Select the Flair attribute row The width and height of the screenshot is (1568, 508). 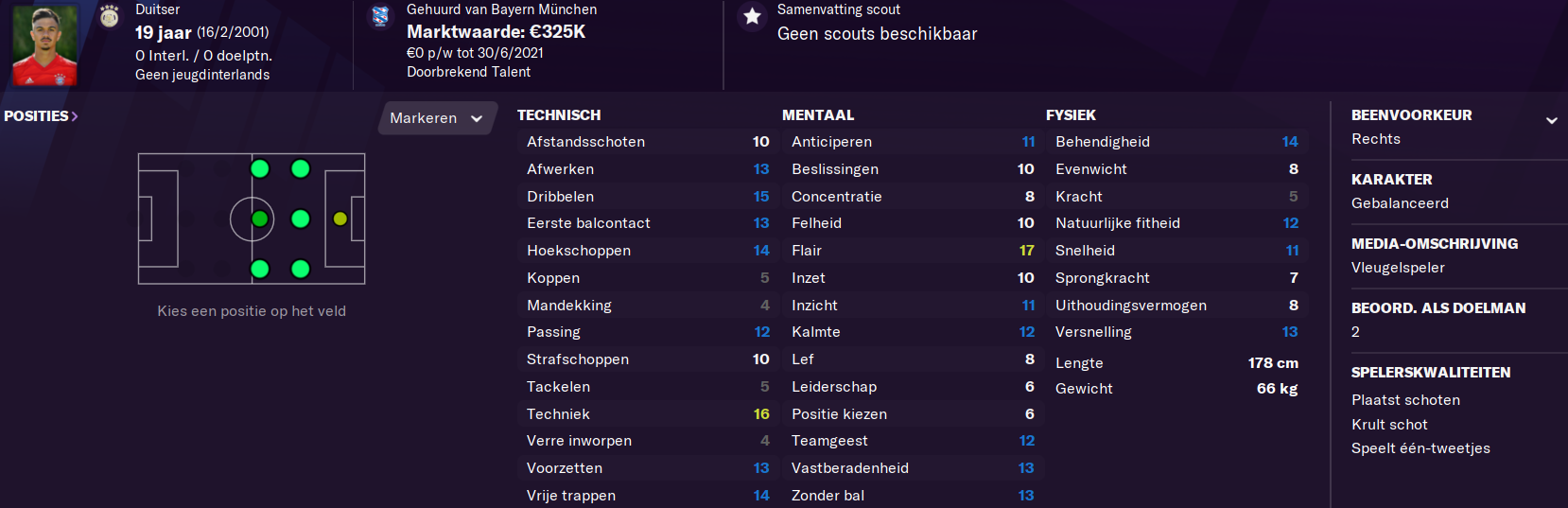(x=913, y=251)
